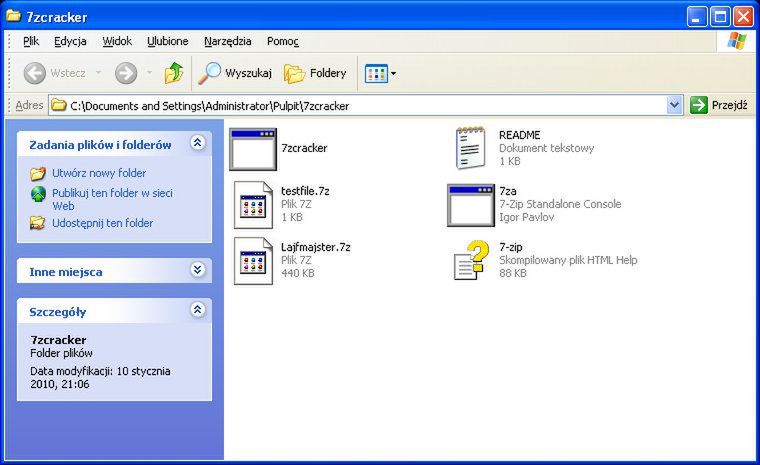Open Forward button history dropdown arrow

(149, 73)
